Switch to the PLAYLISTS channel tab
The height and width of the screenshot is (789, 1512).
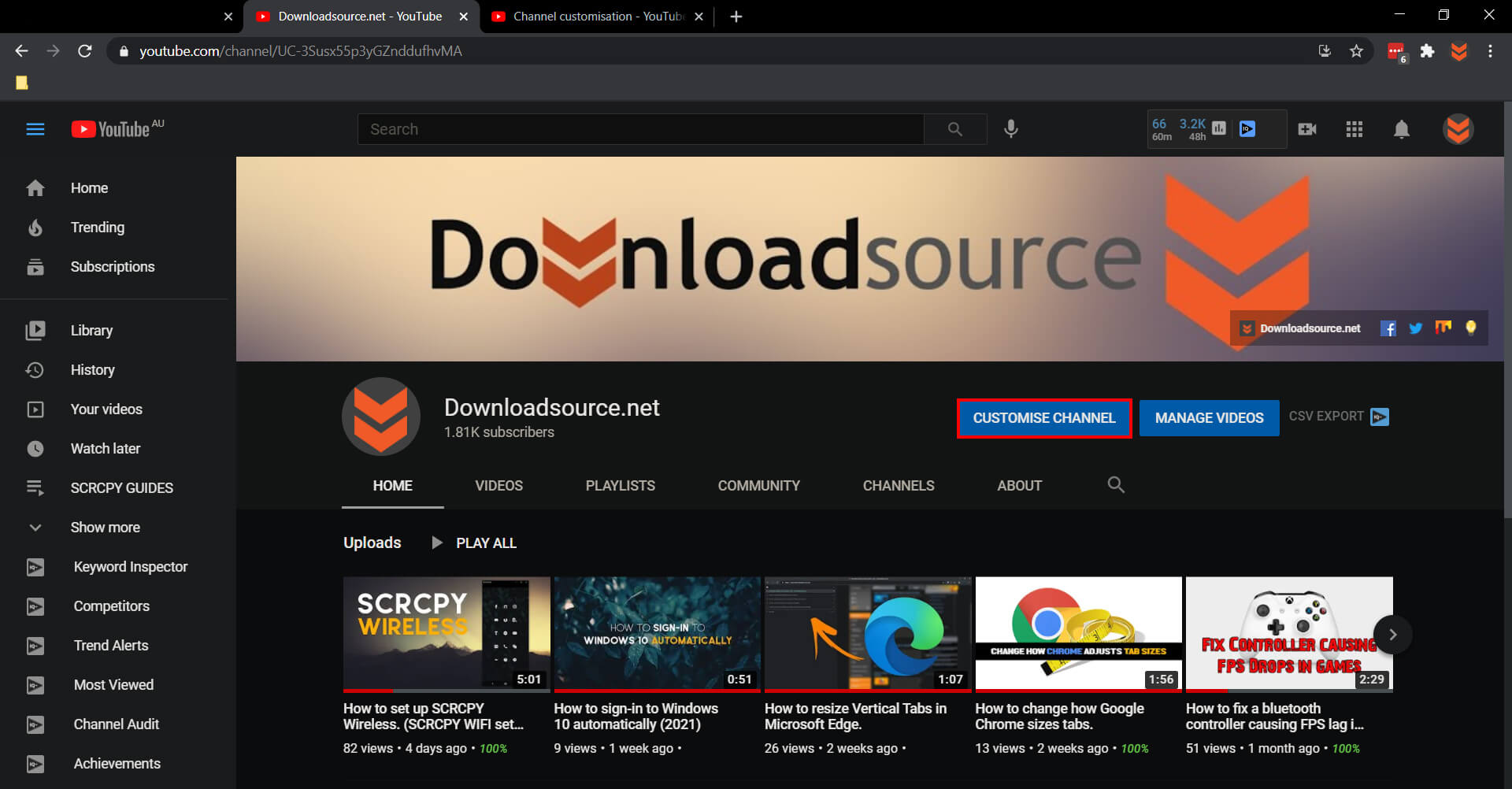tap(620, 486)
